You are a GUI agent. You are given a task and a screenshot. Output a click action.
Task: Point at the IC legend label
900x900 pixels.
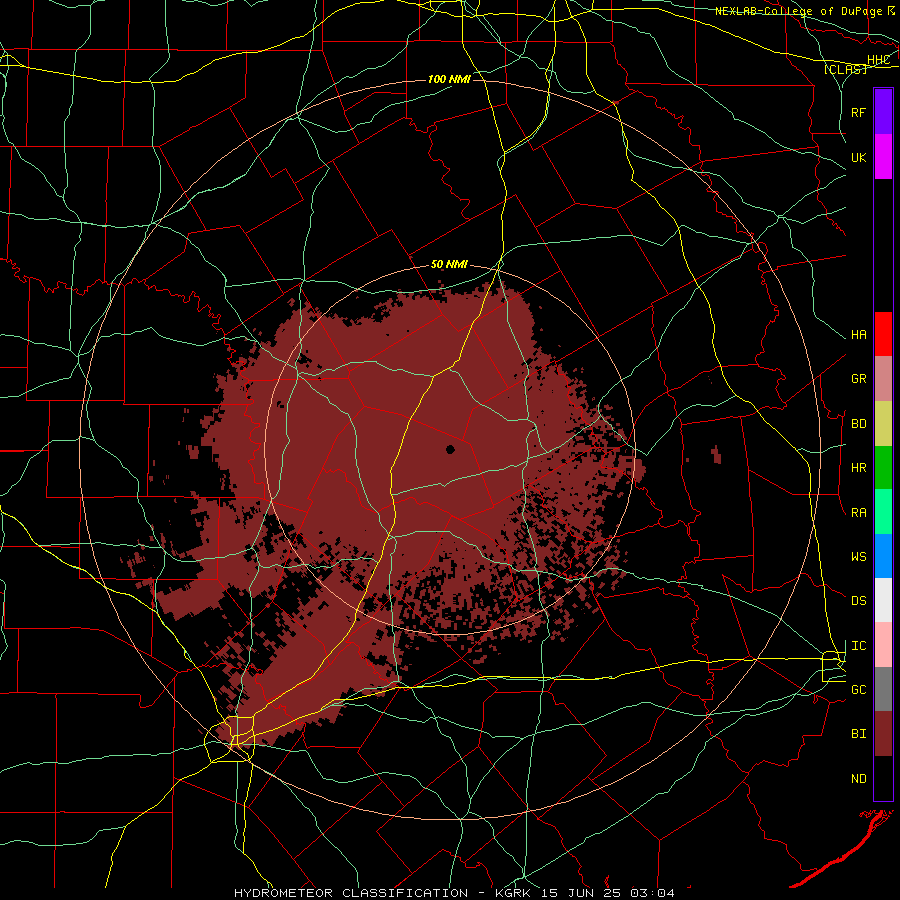(858, 646)
